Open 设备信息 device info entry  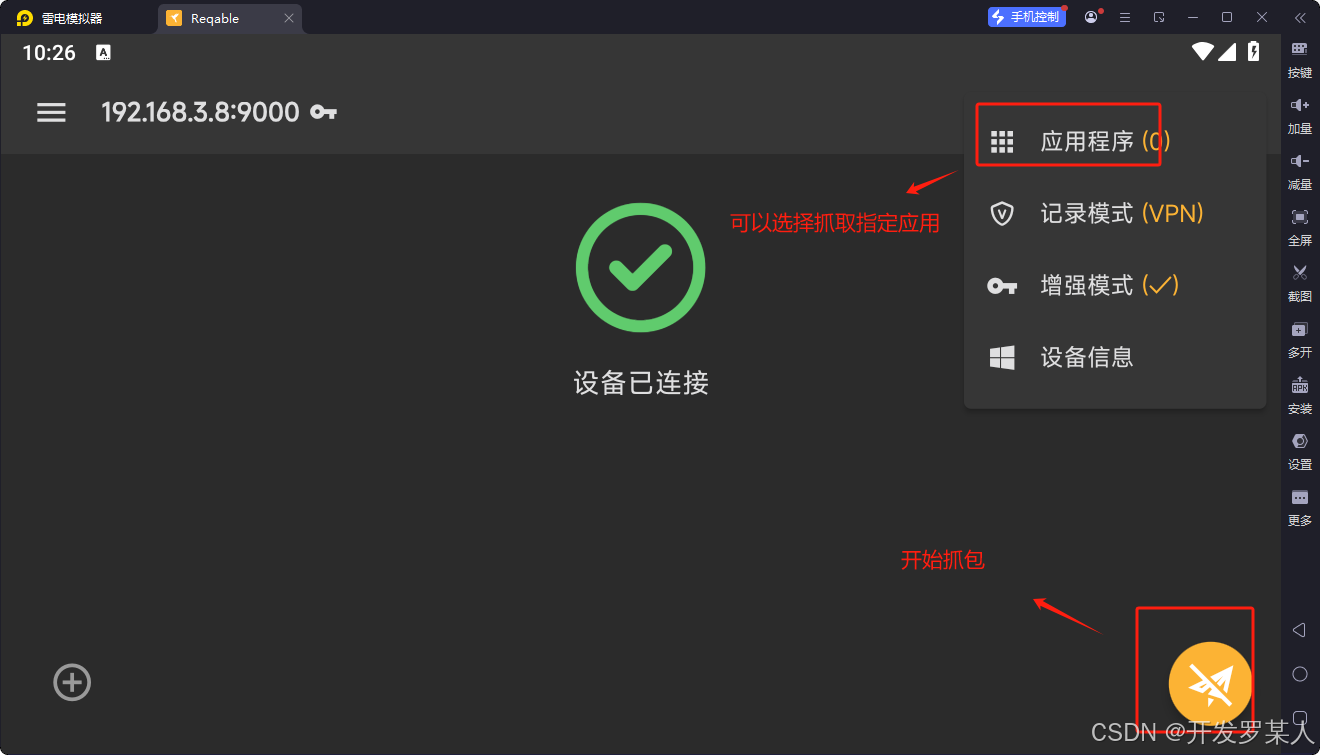[1115, 357]
